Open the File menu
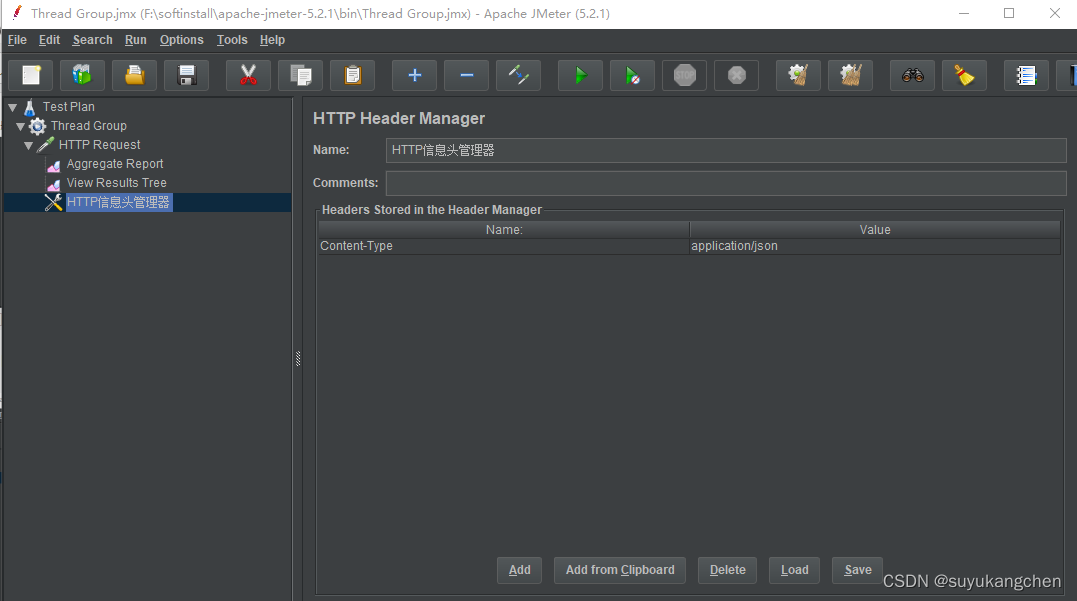1077x601 pixels. [x=17, y=40]
